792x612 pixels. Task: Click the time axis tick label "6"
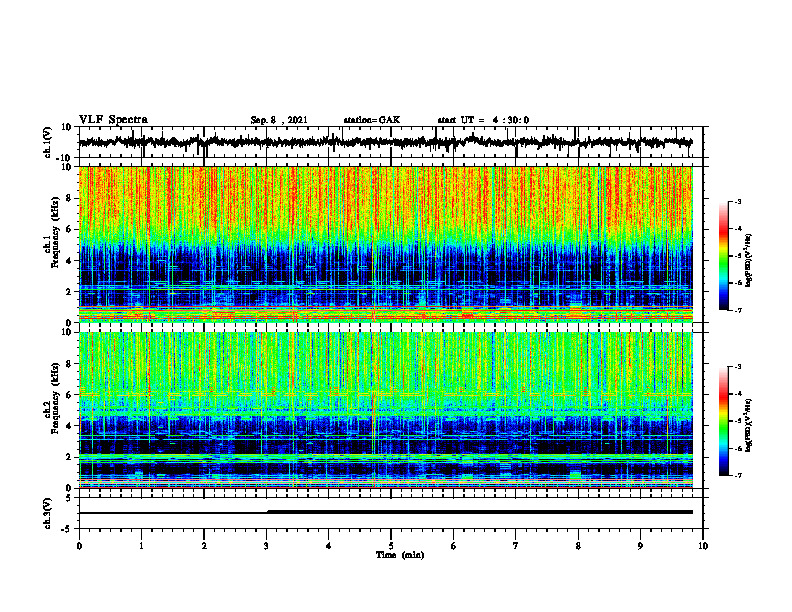454,546
